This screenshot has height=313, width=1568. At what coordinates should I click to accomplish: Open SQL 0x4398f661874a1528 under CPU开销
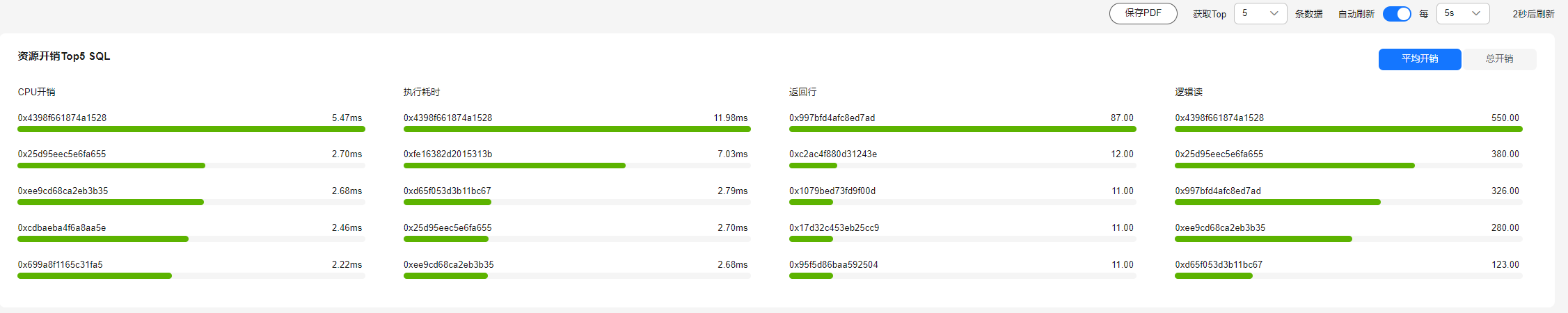[62, 118]
